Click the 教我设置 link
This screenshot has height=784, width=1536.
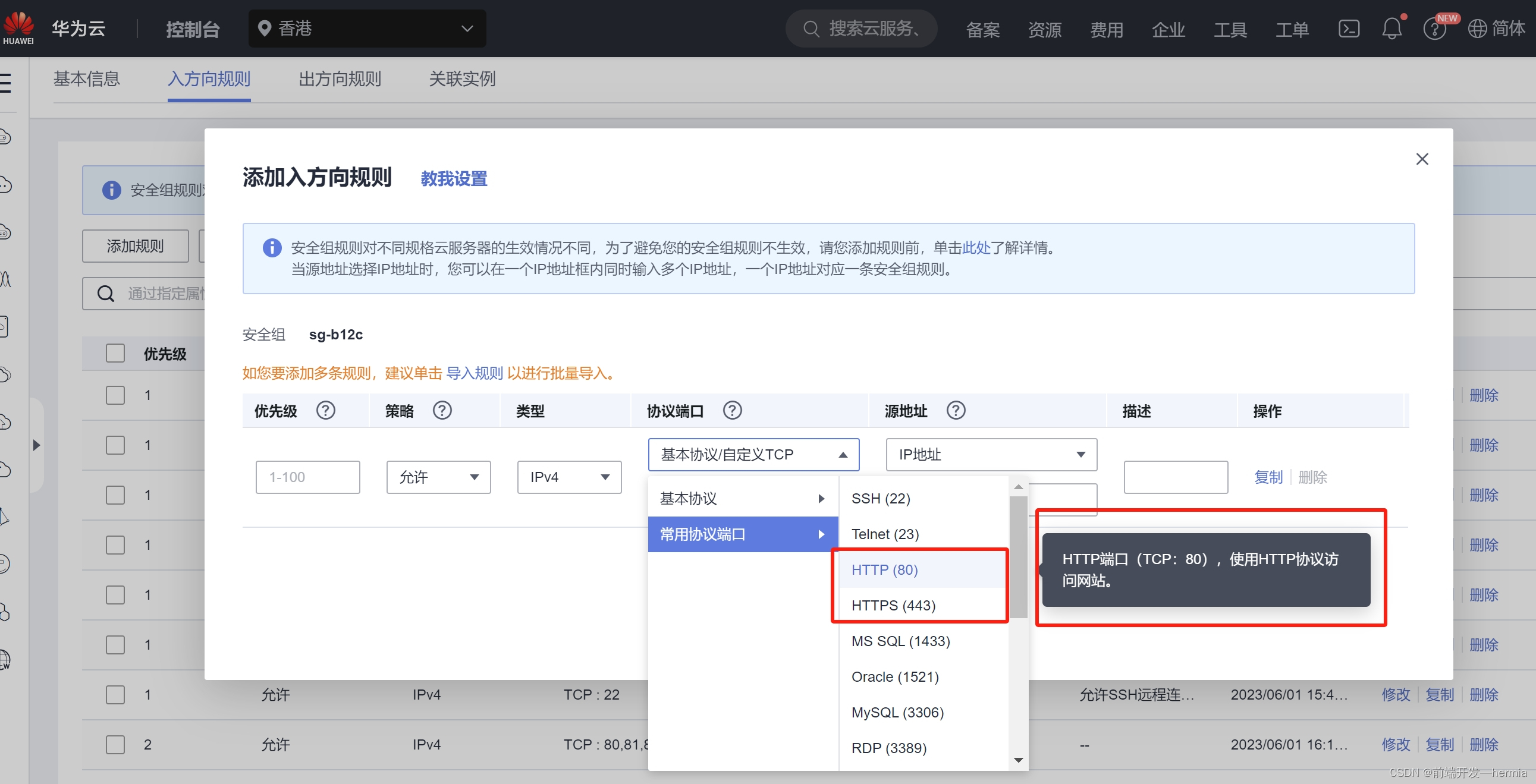pyautogui.click(x=454, y=178)
